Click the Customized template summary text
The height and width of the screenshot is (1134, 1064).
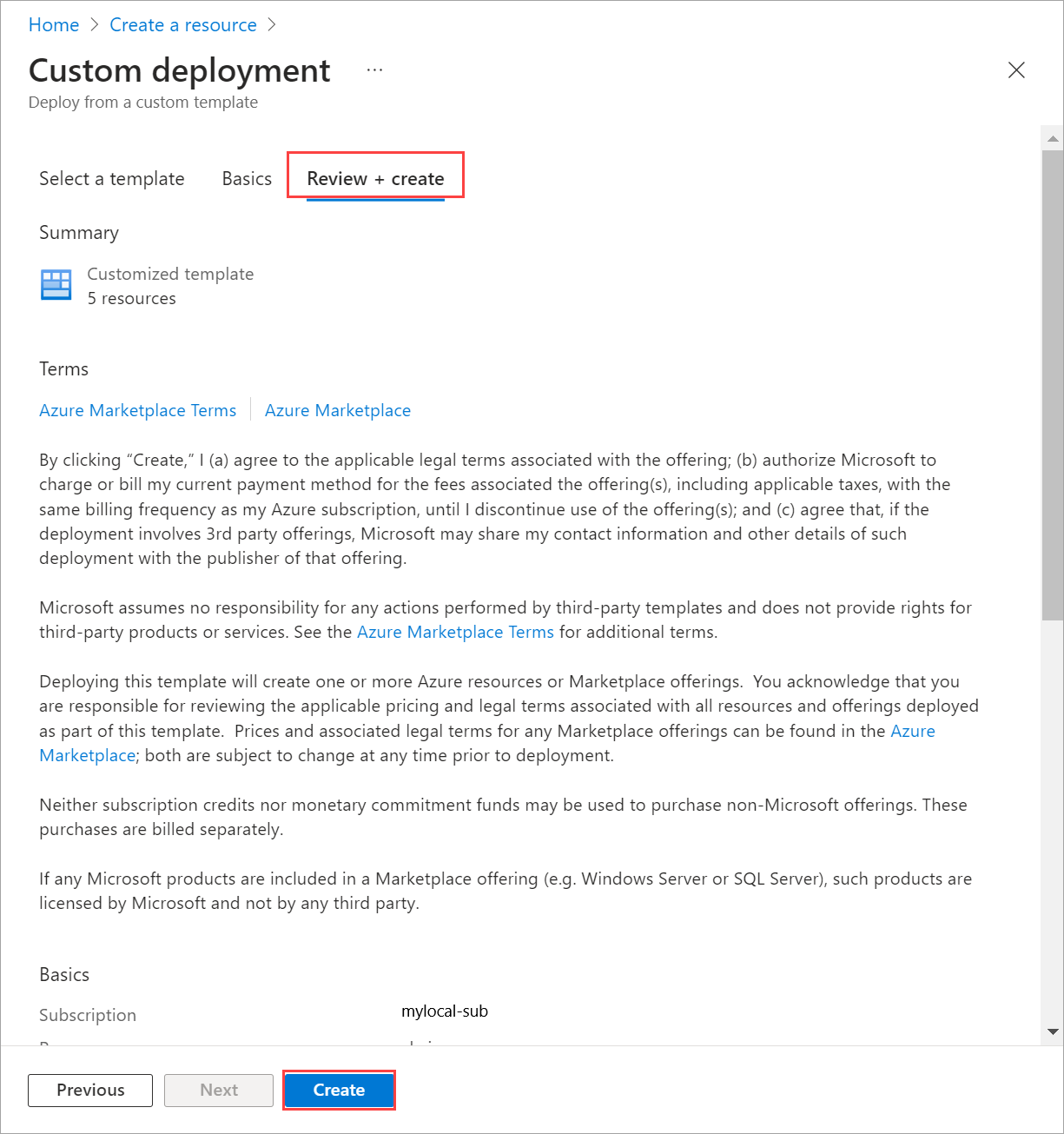point(170,273)
